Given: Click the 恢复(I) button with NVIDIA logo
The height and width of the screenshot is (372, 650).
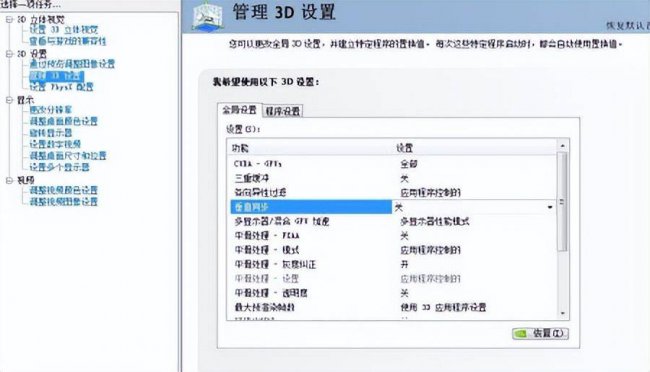Looking at the screenshot, I should point(540,333).
